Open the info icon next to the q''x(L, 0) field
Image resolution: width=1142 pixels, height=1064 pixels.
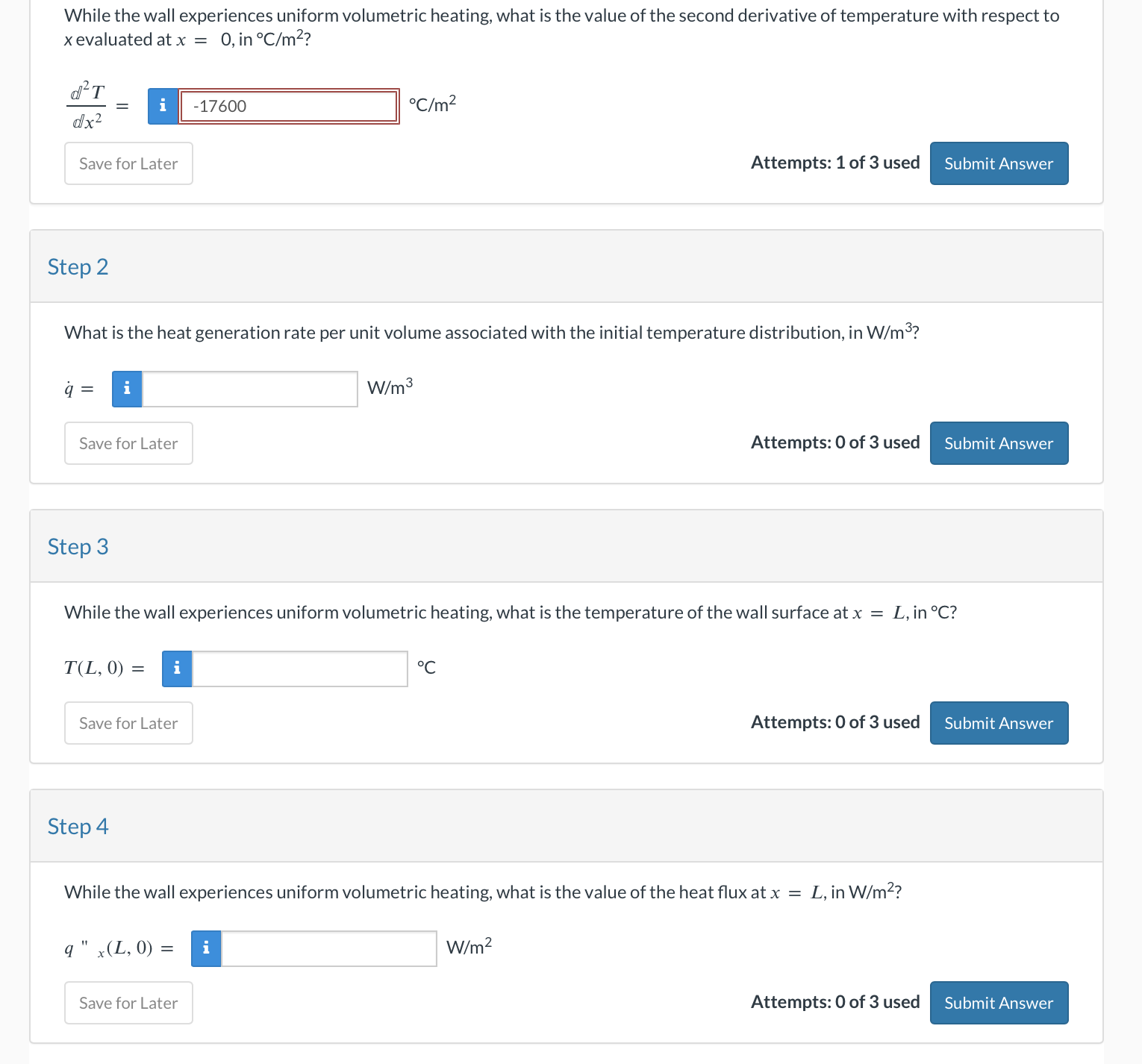click(x=206, y=948)
